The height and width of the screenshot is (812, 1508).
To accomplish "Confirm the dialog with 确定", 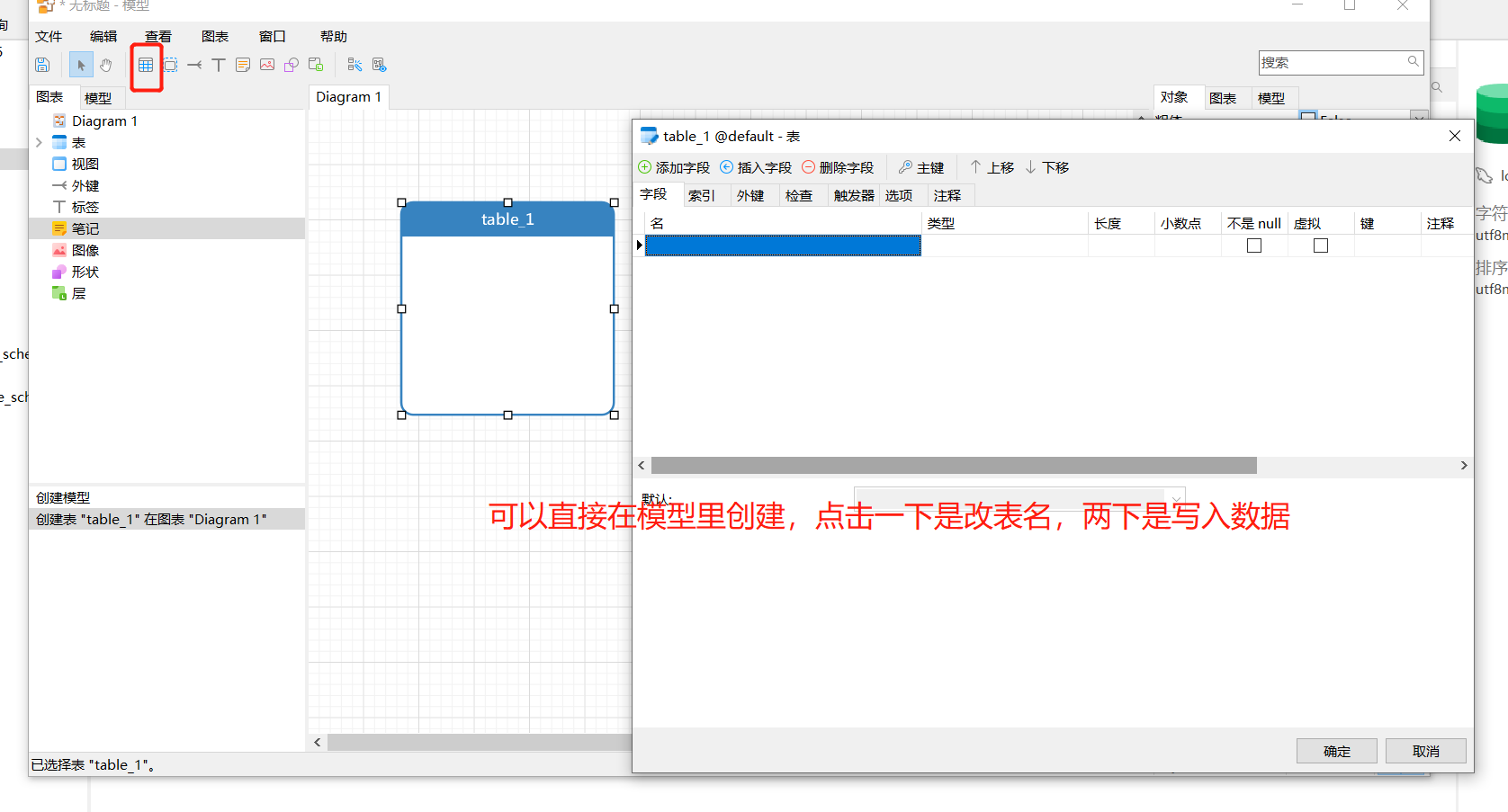I will pyautogui.click(x=1337, y=751).
